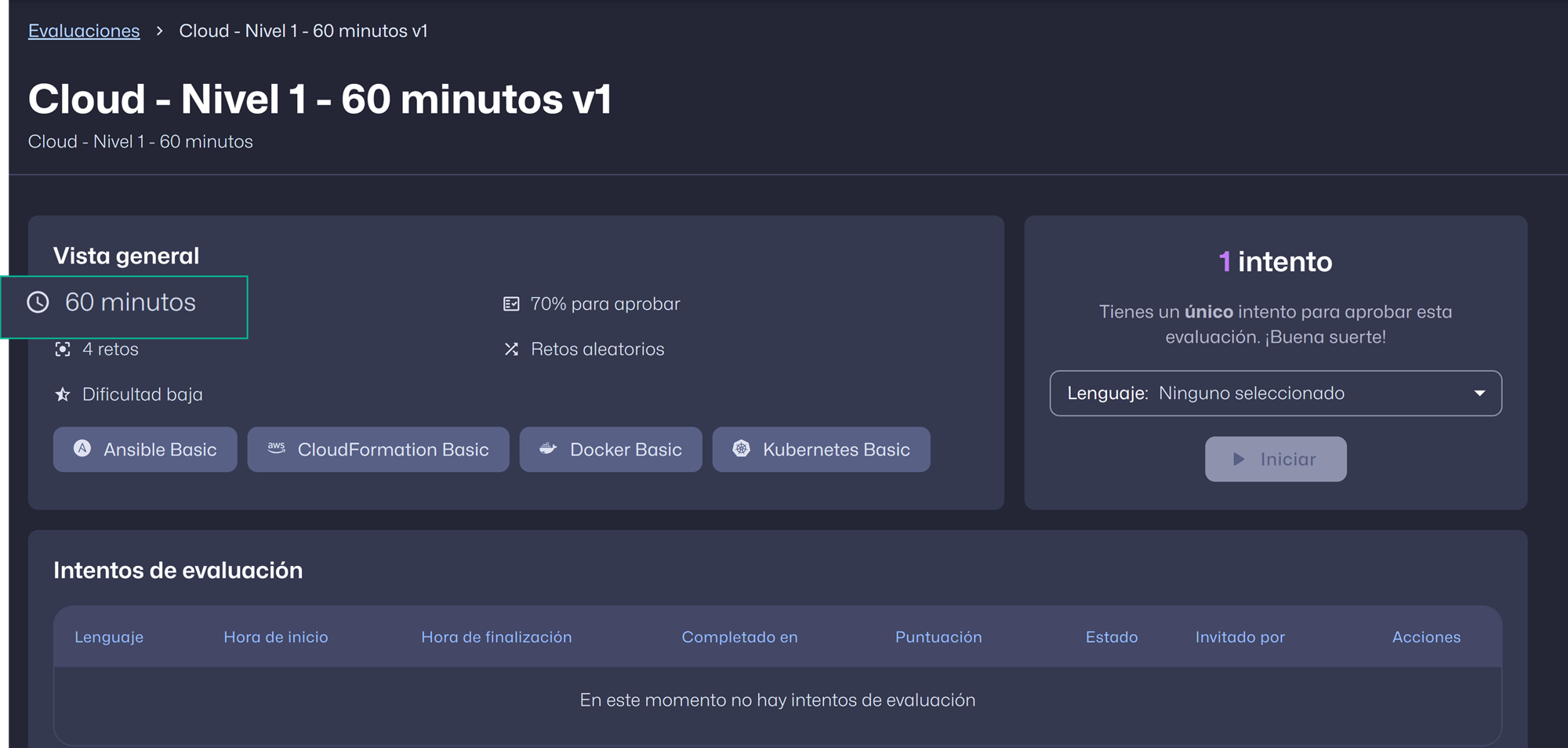Viewport: 1568px width, 748px height.
Task: Click the Dificultad baja star icon
Action: (x=63, y=394)
